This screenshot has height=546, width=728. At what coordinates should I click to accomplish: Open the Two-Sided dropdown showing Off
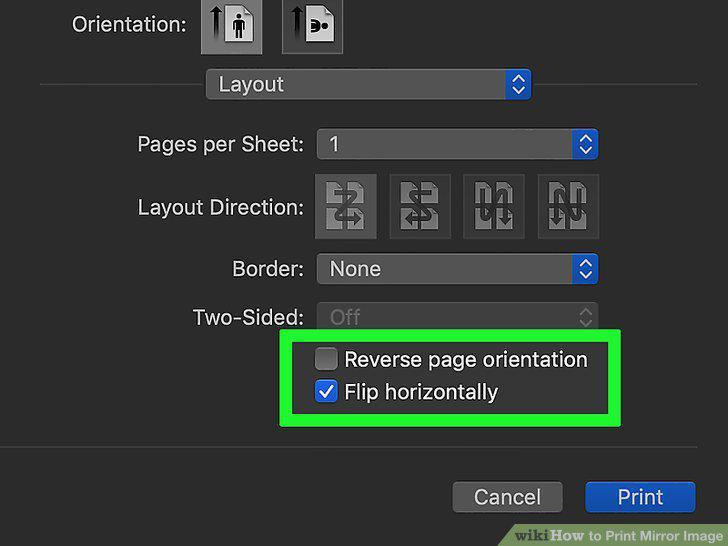pos(457,317)
